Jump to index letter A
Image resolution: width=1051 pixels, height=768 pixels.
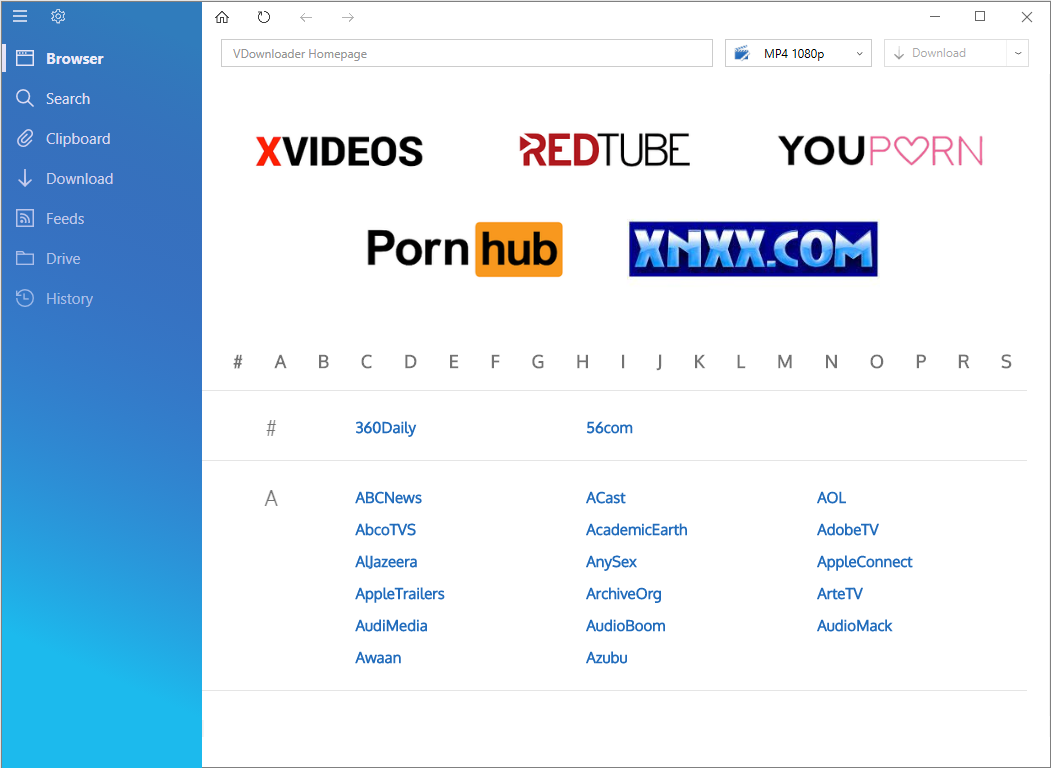tap(280, 363)
